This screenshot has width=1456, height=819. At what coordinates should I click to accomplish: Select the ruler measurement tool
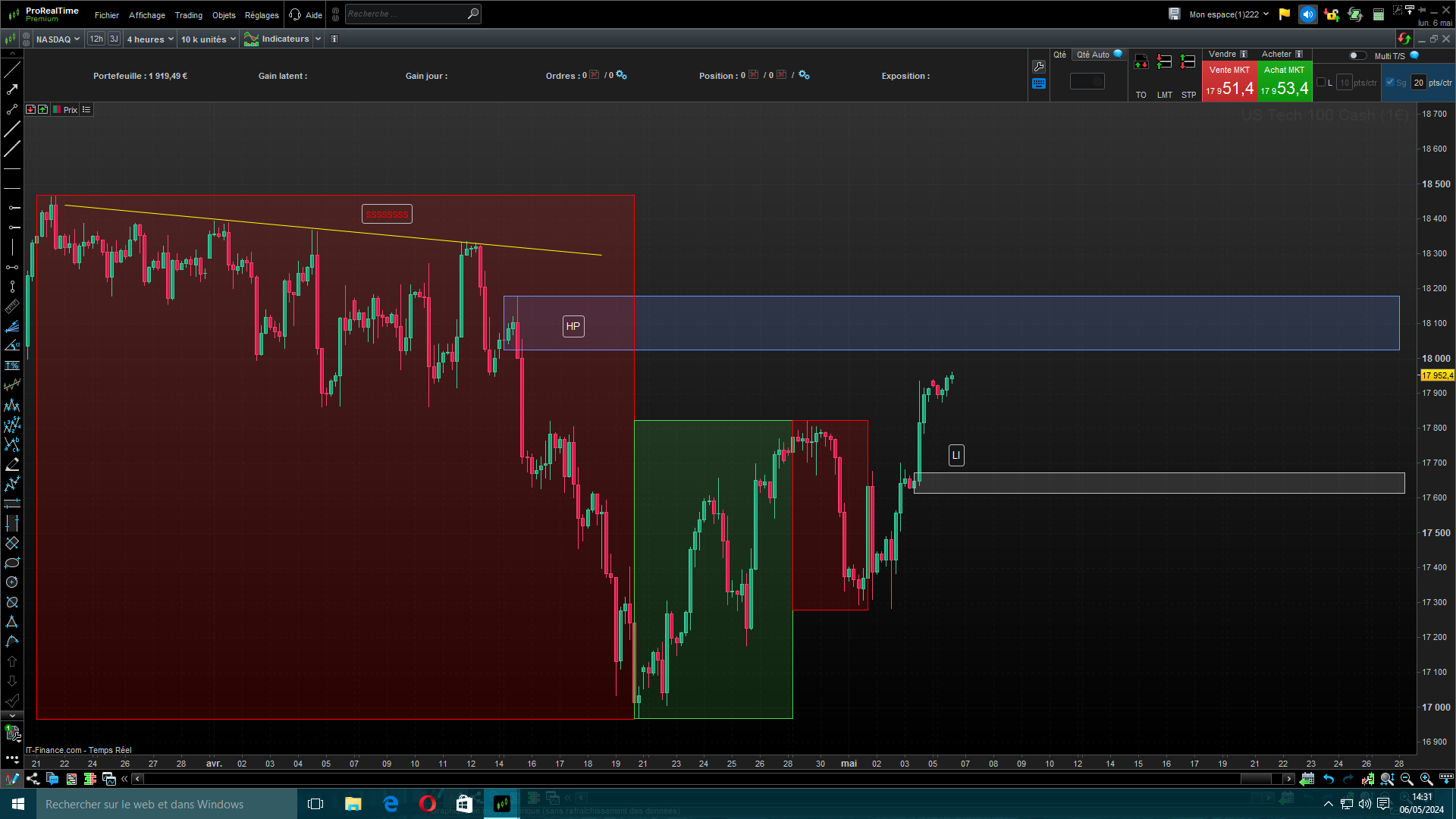click(x=12, y=307)
